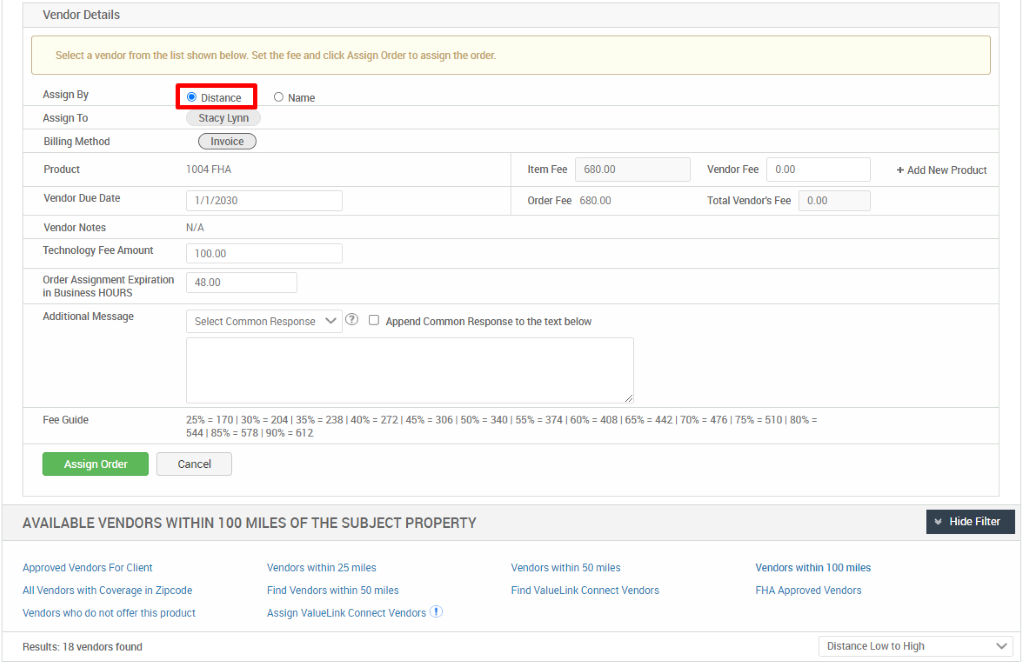Open the Distance Low to High sort dropdown
Image resolution: width=1024 pixels, height=662 pixels.
tap(916, 646)
